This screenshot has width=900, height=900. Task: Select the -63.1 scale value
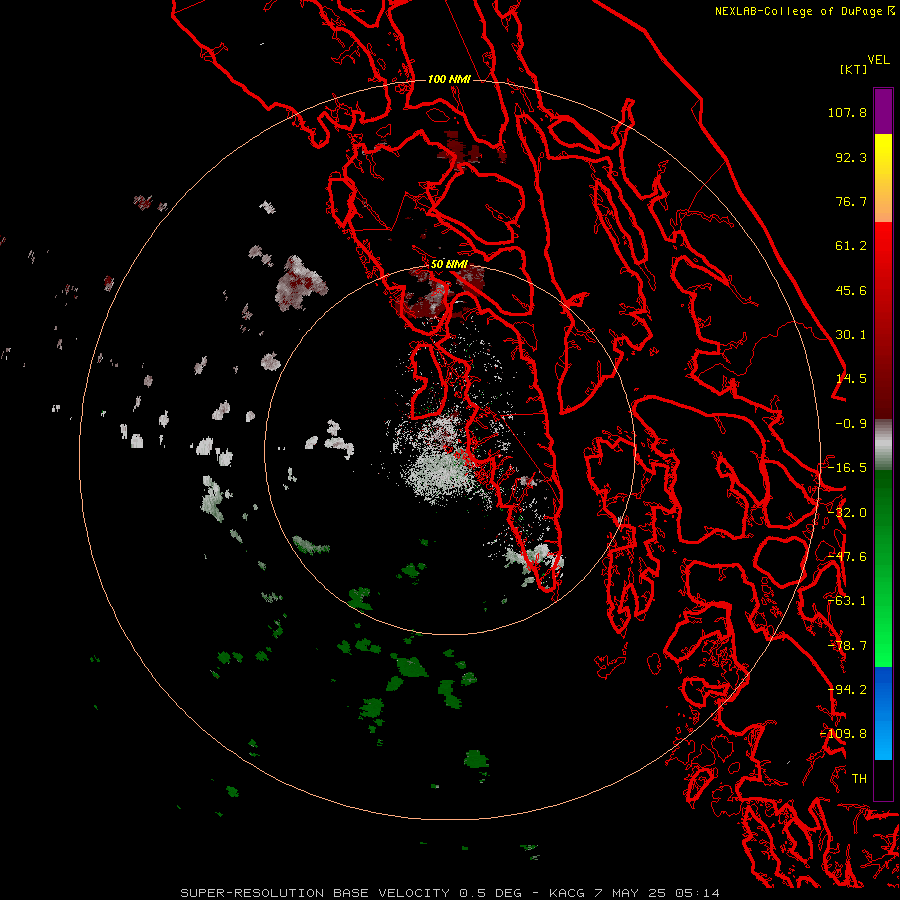(847, 601)
